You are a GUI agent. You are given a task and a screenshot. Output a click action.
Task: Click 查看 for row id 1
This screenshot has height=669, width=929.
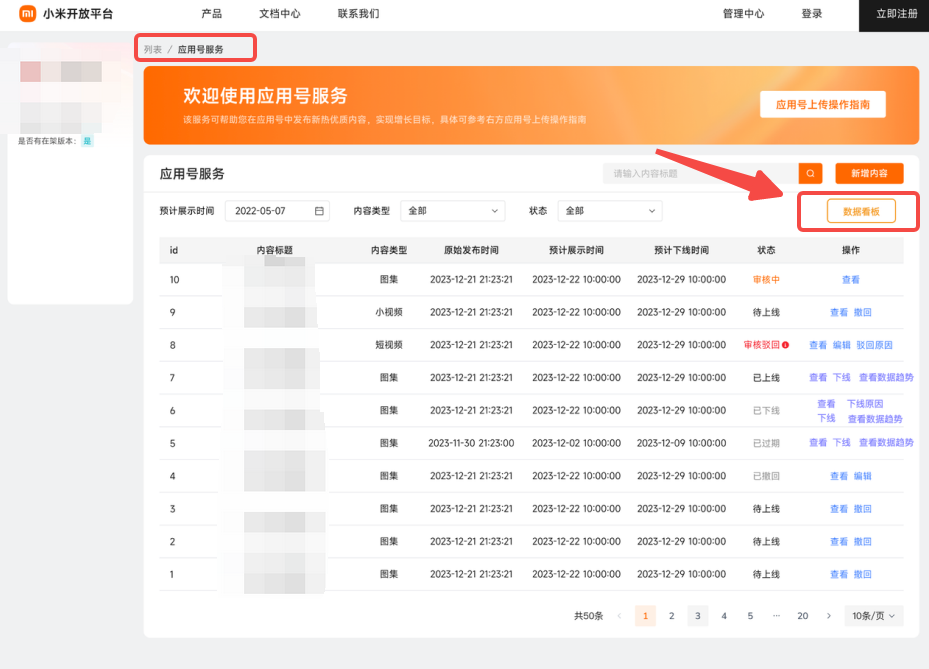click(839, 574)
